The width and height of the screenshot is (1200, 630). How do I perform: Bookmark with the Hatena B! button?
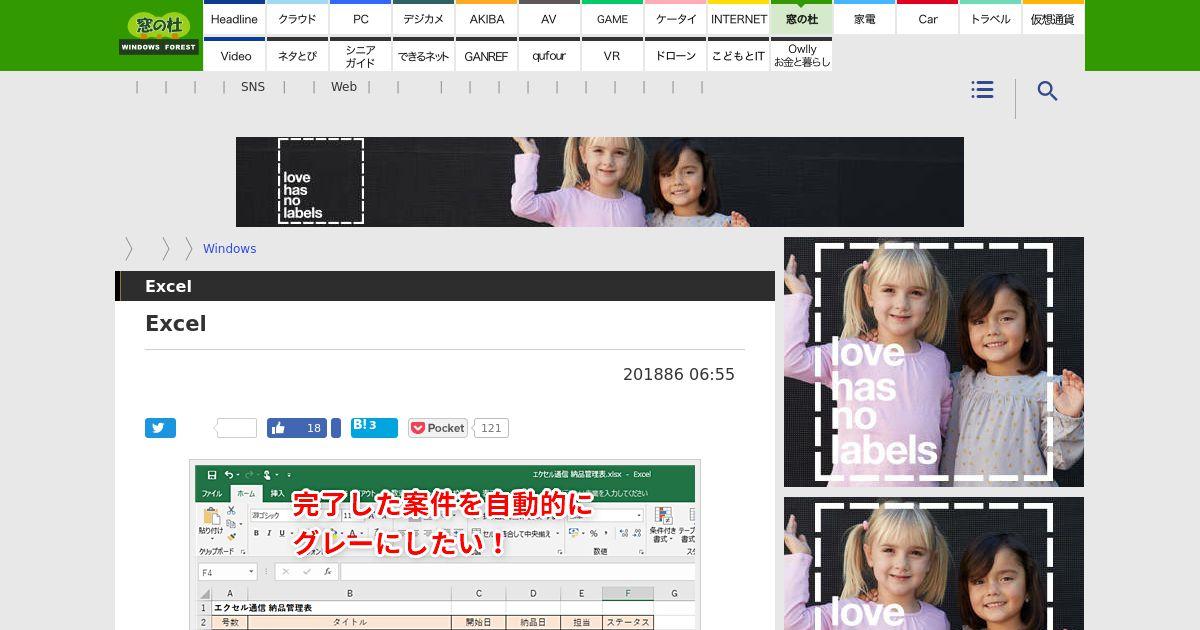coord(374,428)
